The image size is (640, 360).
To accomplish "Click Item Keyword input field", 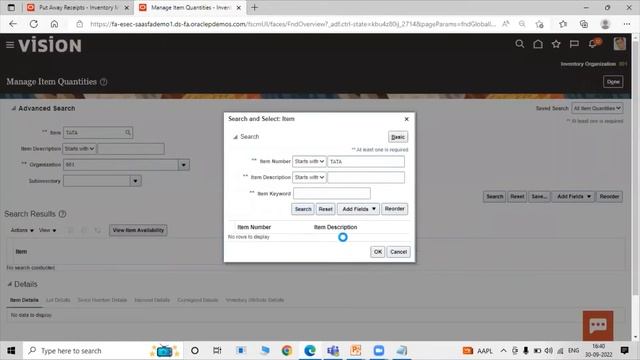I will coord(332,193).
